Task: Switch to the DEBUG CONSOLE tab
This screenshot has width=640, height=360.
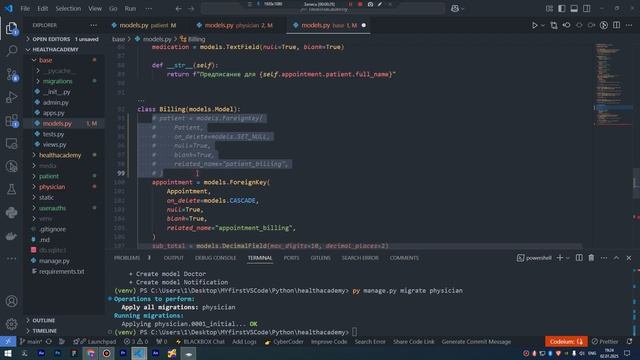Action: coord(215,258)
